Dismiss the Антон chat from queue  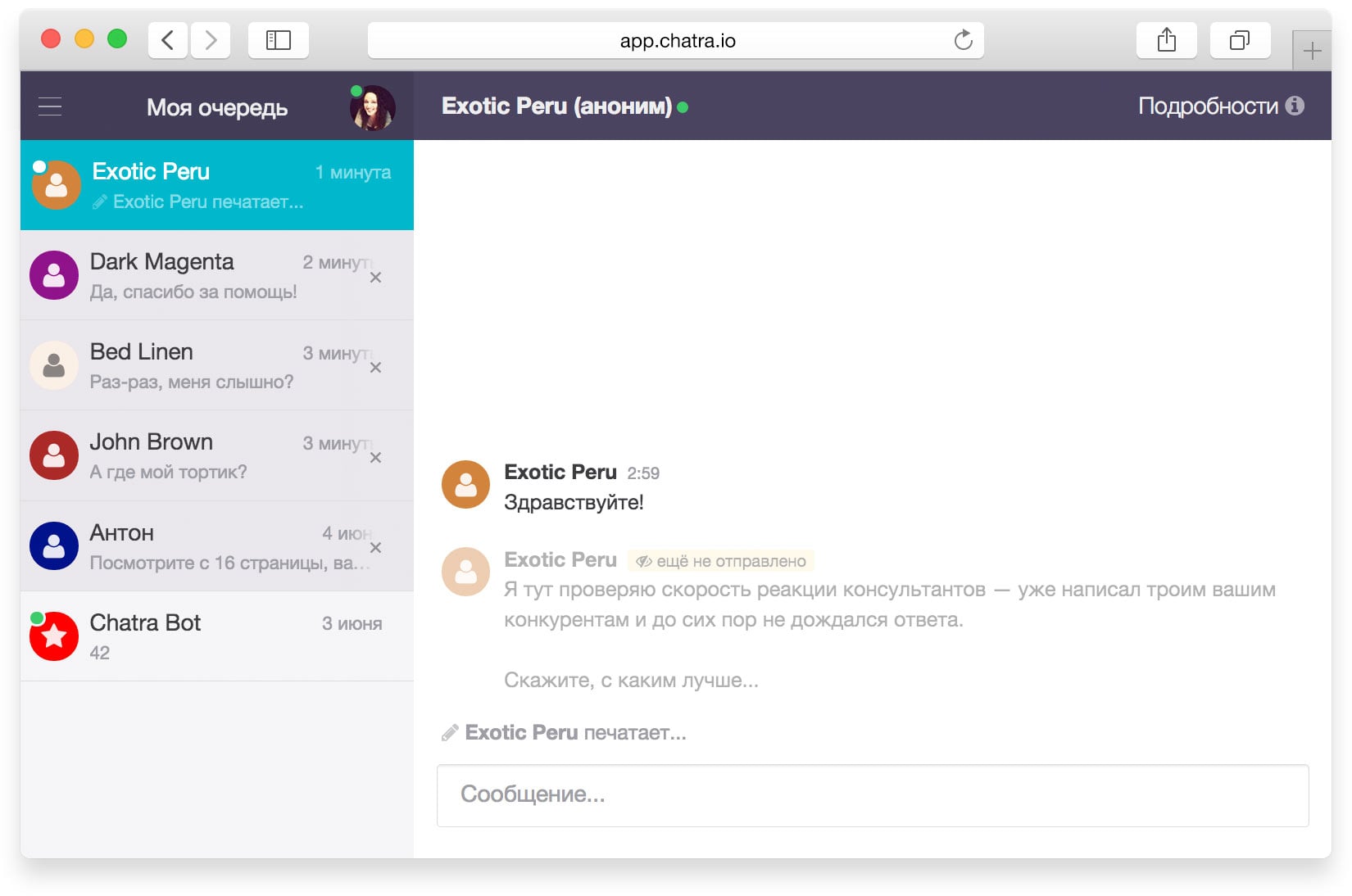(375, 548)
